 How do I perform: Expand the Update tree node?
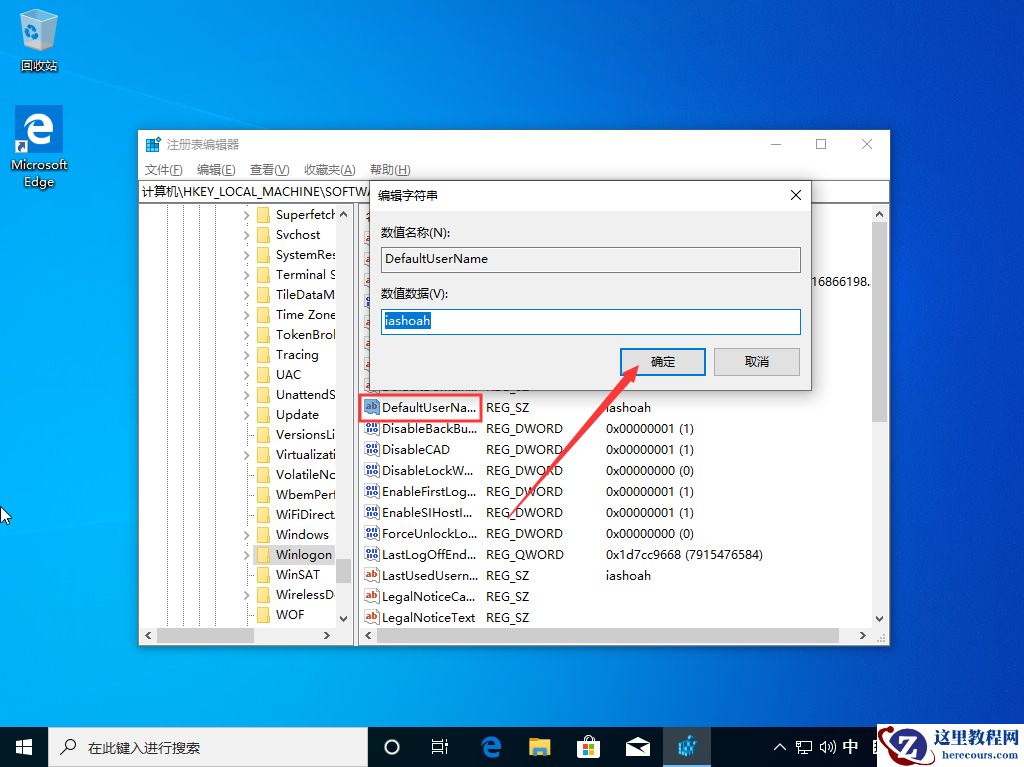coord(245,414)
